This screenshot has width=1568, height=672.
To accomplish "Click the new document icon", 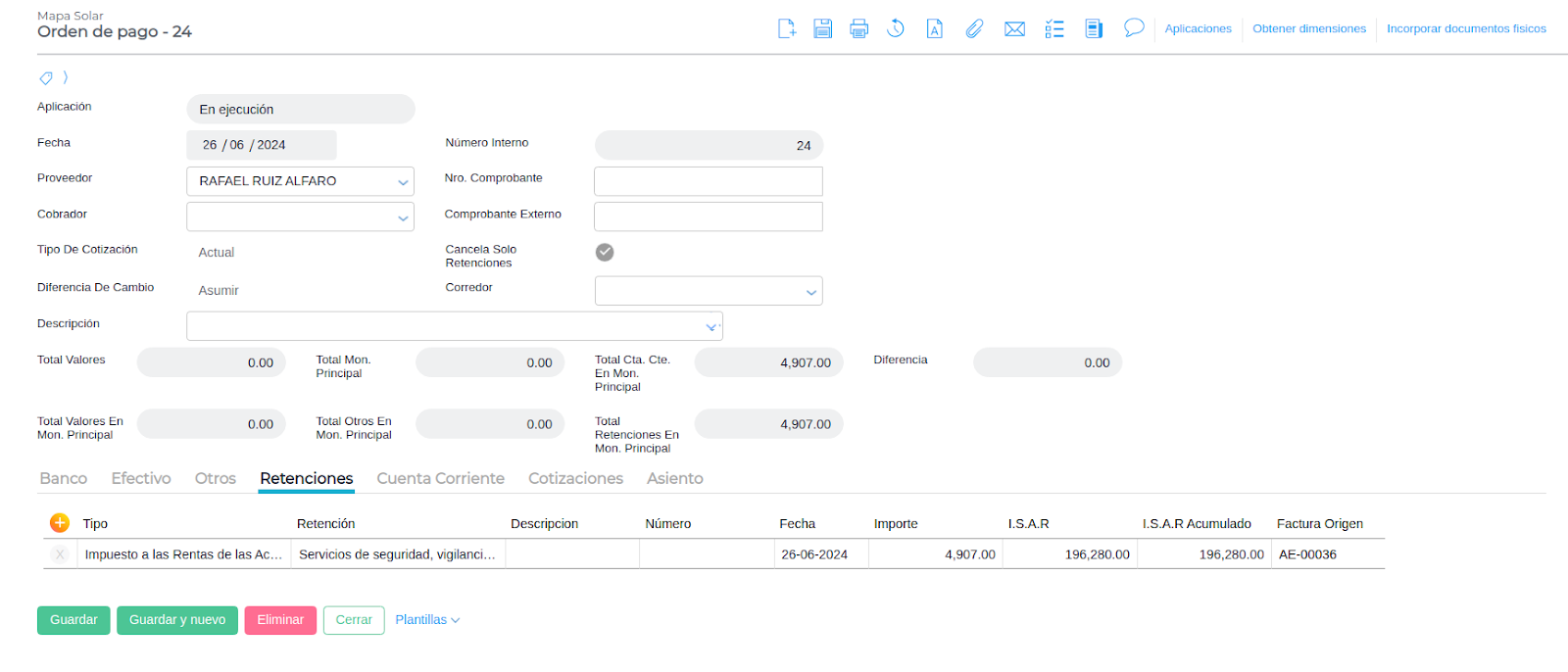I will tap(787, 28).
